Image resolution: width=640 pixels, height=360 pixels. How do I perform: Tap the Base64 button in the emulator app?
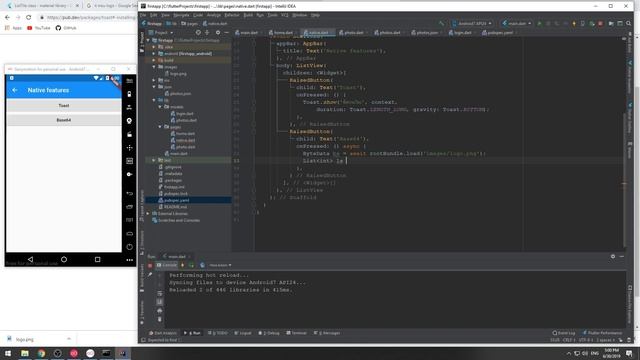(64, 120)
